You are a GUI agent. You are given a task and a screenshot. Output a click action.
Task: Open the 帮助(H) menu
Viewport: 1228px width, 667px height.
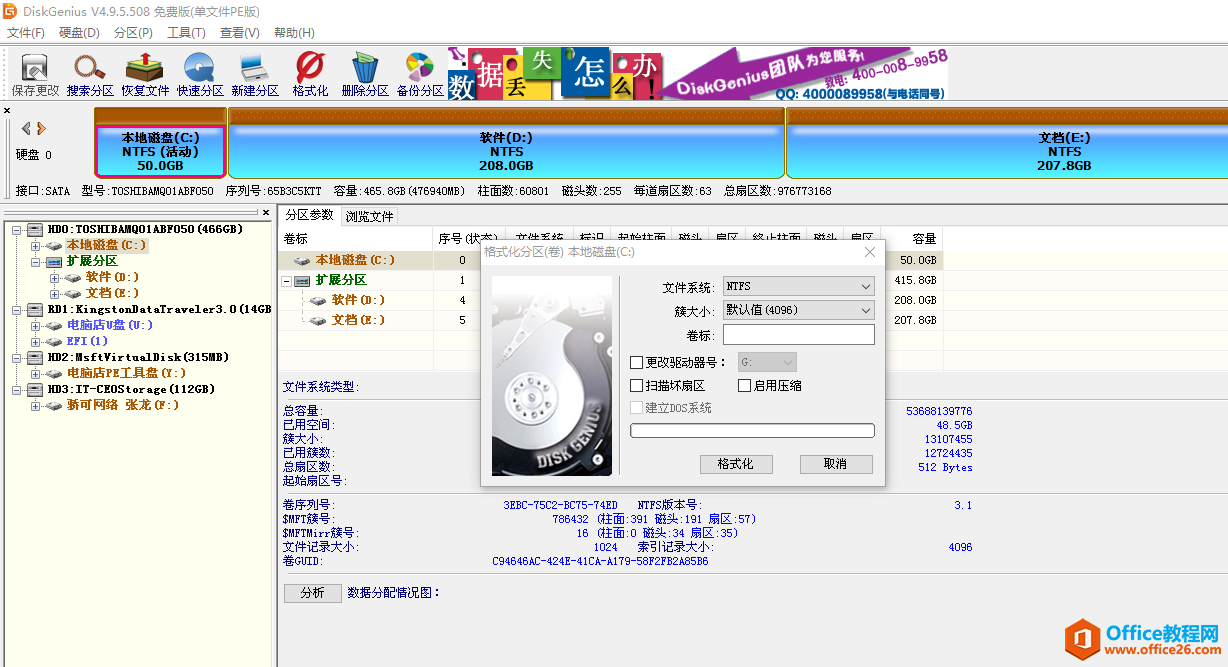294,33
